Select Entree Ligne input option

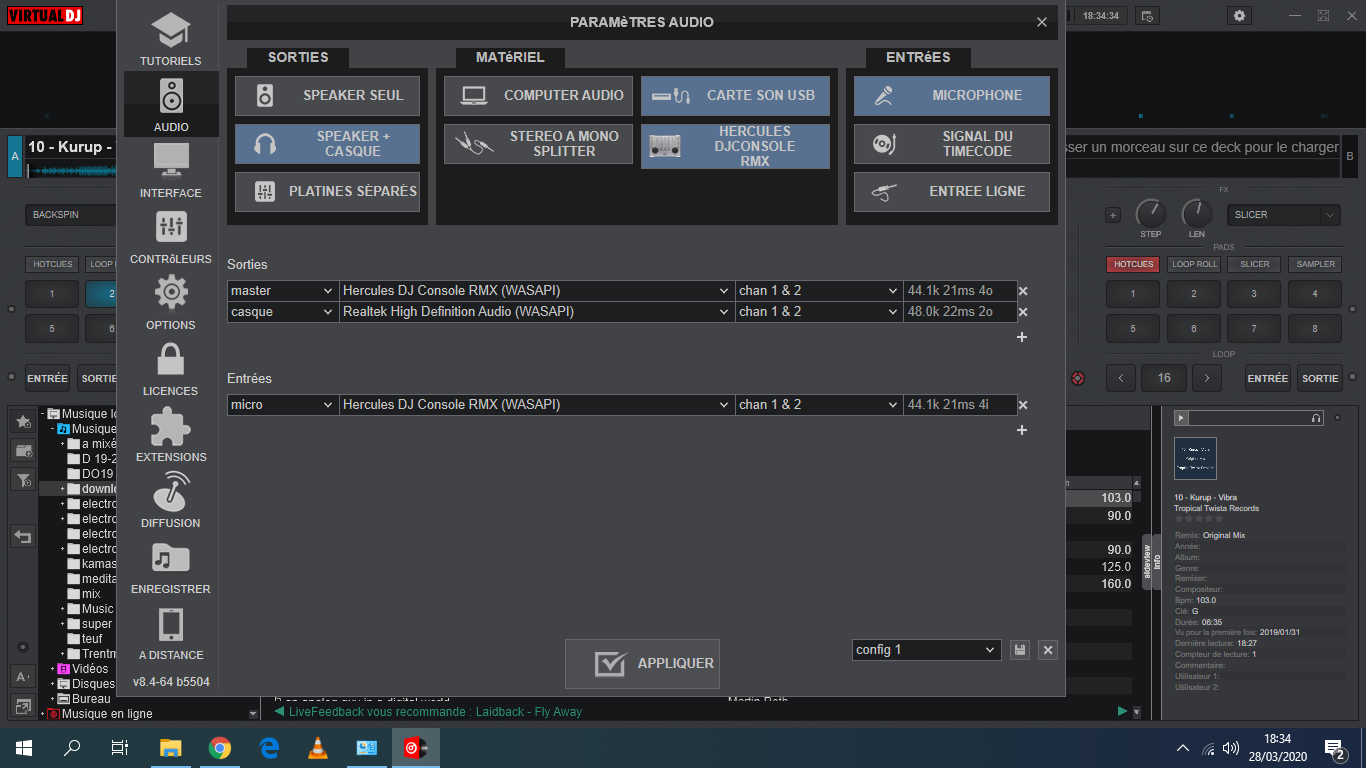[952, 192]
